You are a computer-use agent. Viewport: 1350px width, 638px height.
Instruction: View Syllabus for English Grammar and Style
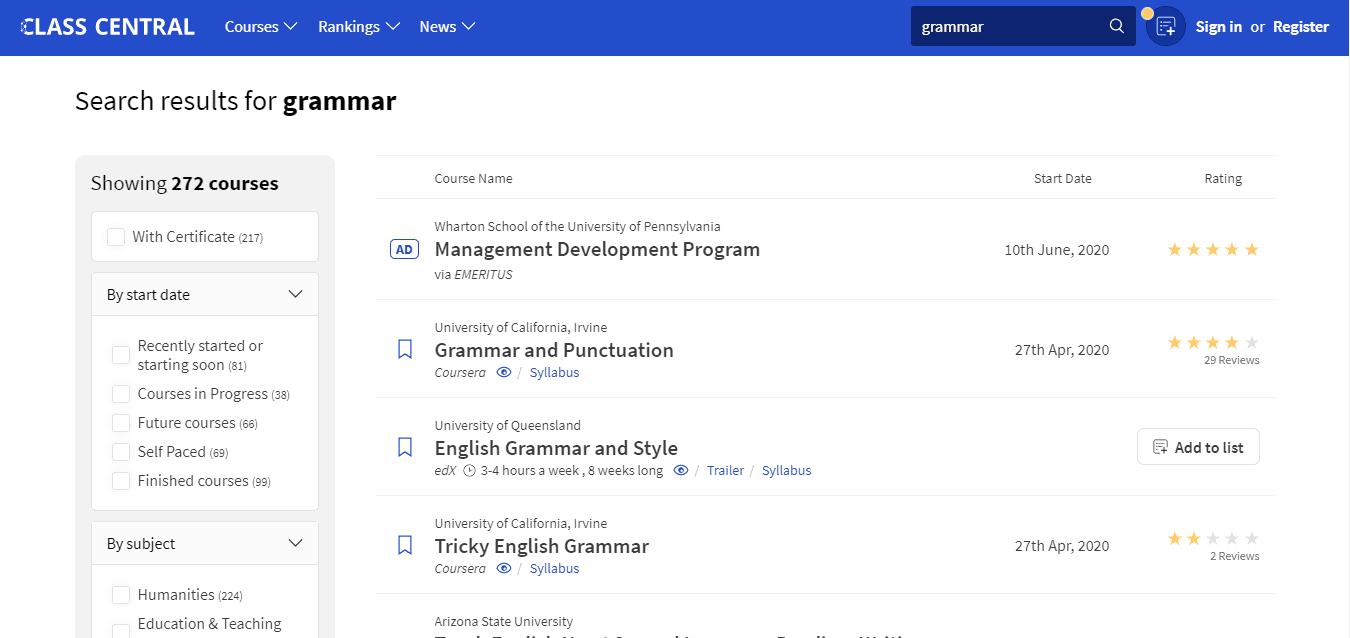[x=786, y=470]
